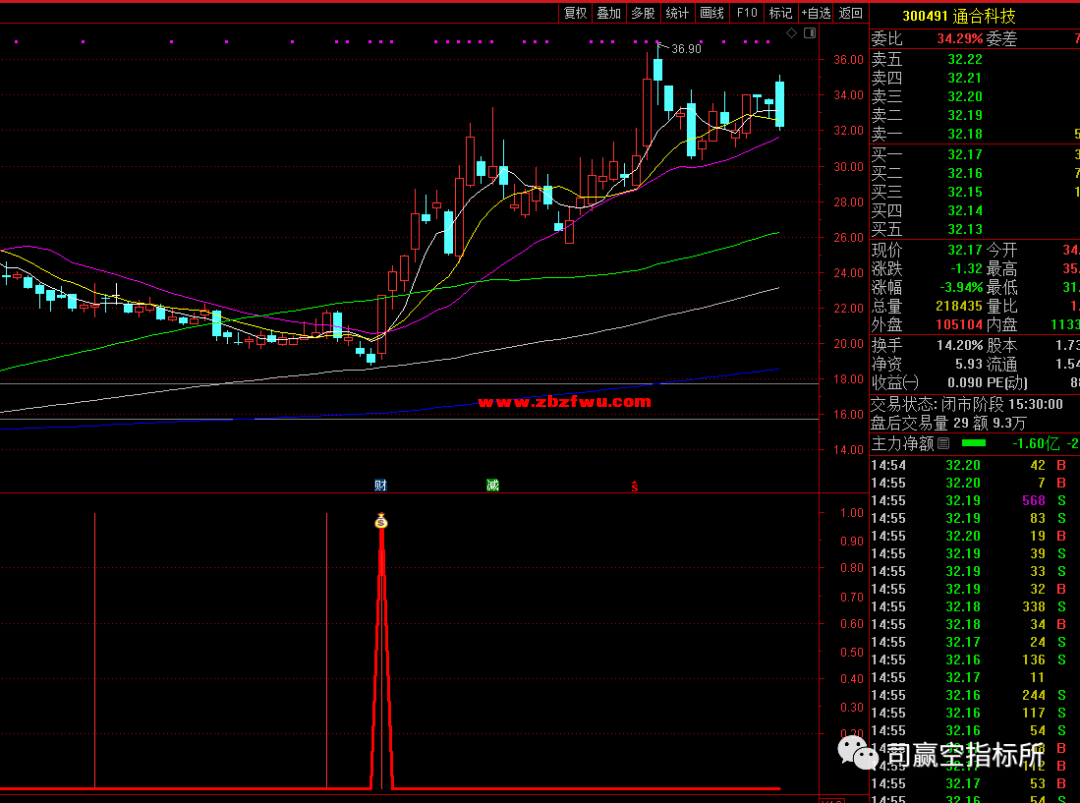1080x803 pixels.
Task: Click the 26.00 price axis label
Action: click(x=848, y=238)
